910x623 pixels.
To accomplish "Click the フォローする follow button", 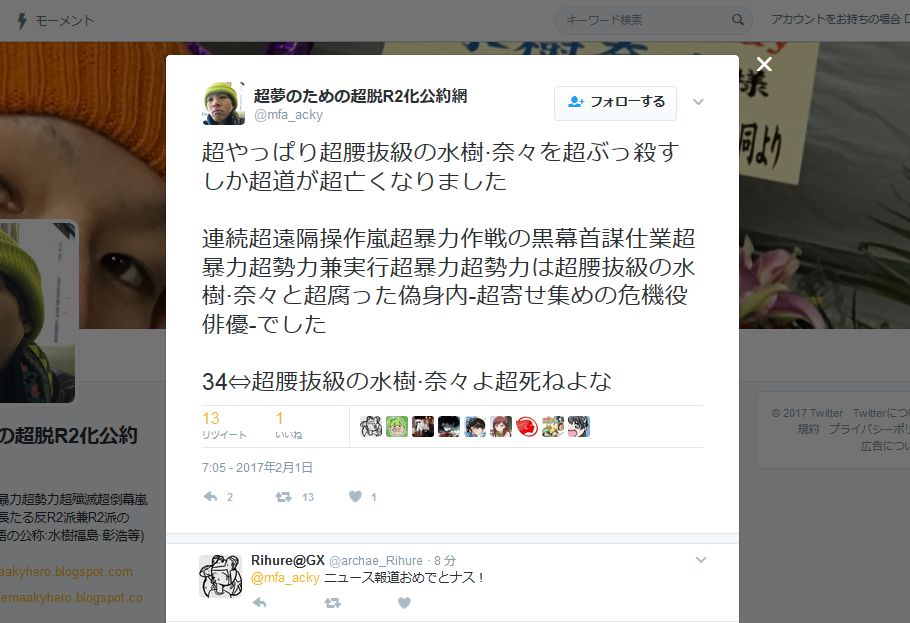I will [615, 103].
